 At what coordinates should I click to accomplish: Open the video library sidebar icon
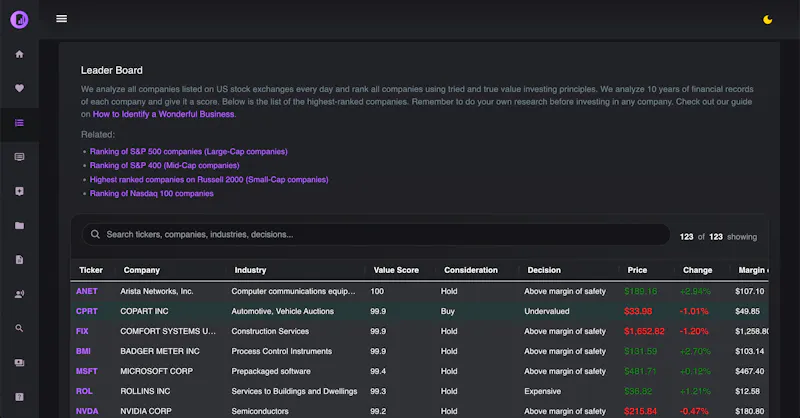(x=19, y=363)
